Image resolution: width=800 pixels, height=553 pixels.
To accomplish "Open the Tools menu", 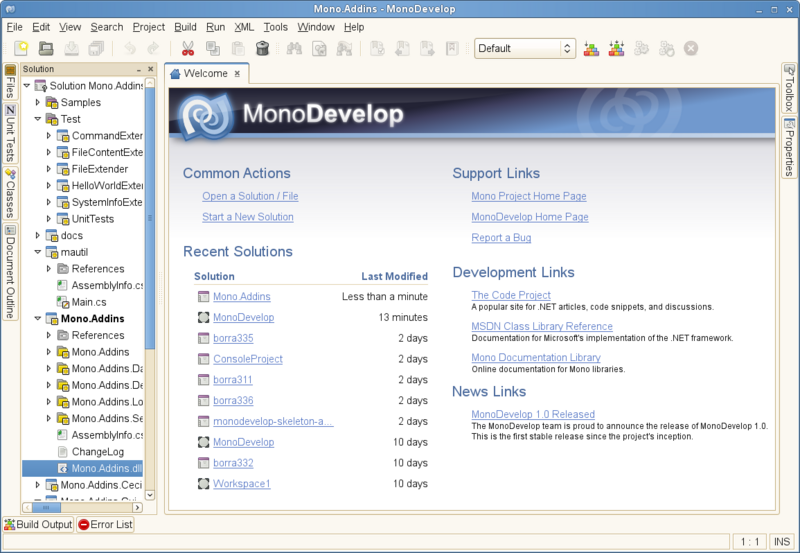I will 276,27.
